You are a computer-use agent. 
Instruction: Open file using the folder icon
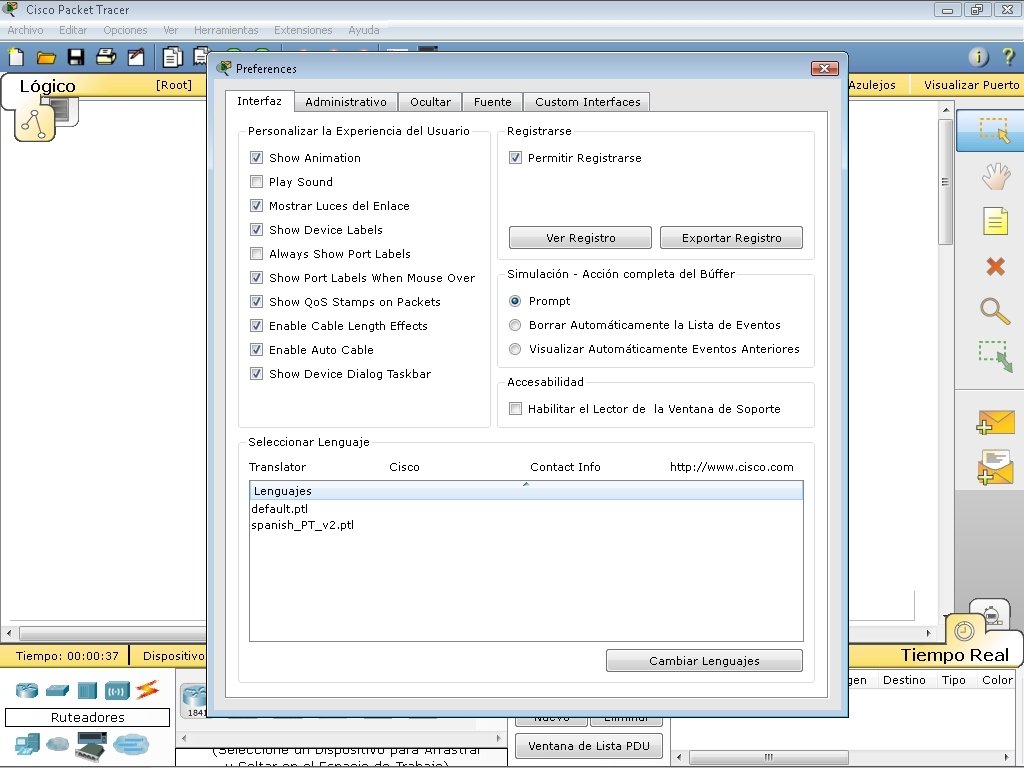[46, 57]
